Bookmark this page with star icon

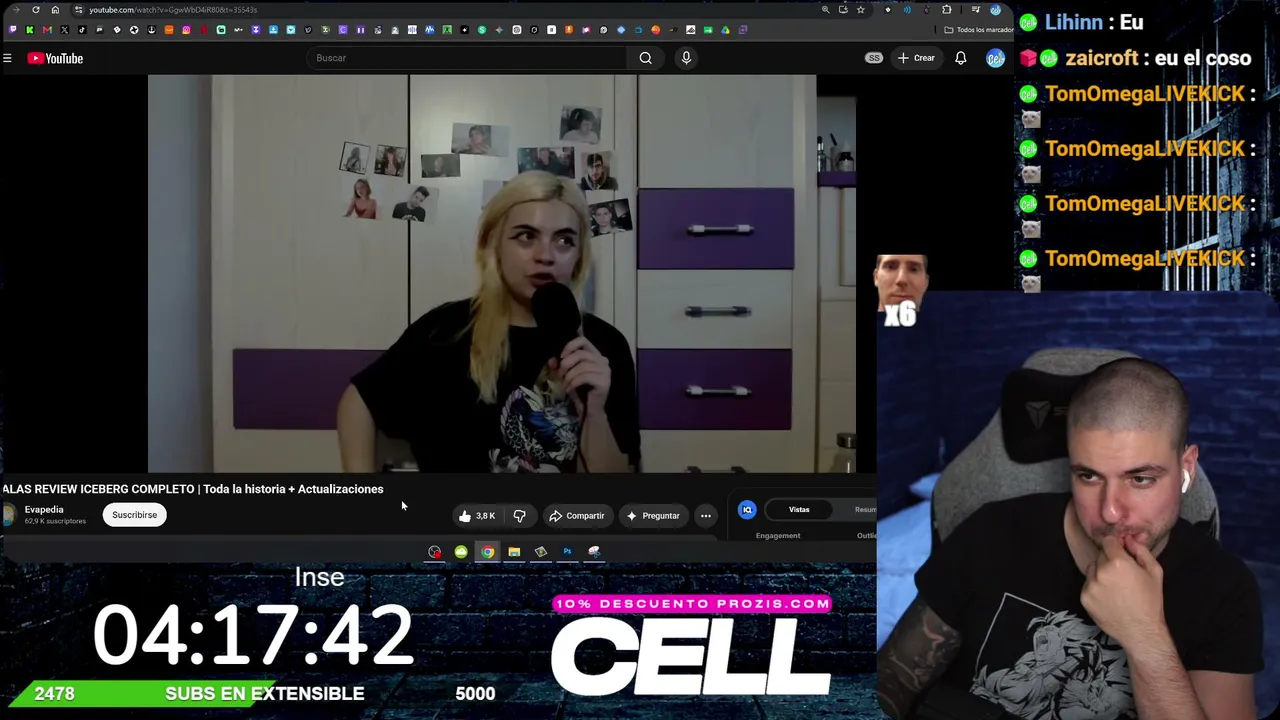click(x=860, y=10)
